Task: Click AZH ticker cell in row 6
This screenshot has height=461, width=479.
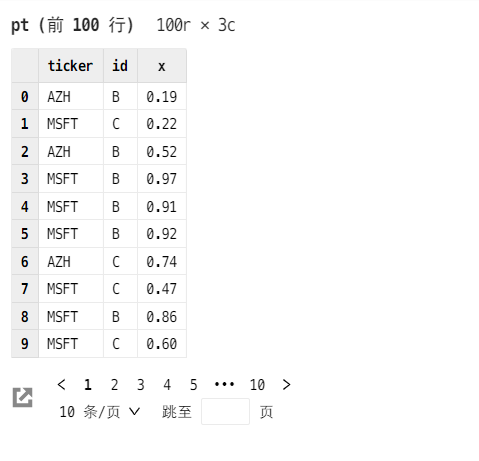Action: (71, 262)
